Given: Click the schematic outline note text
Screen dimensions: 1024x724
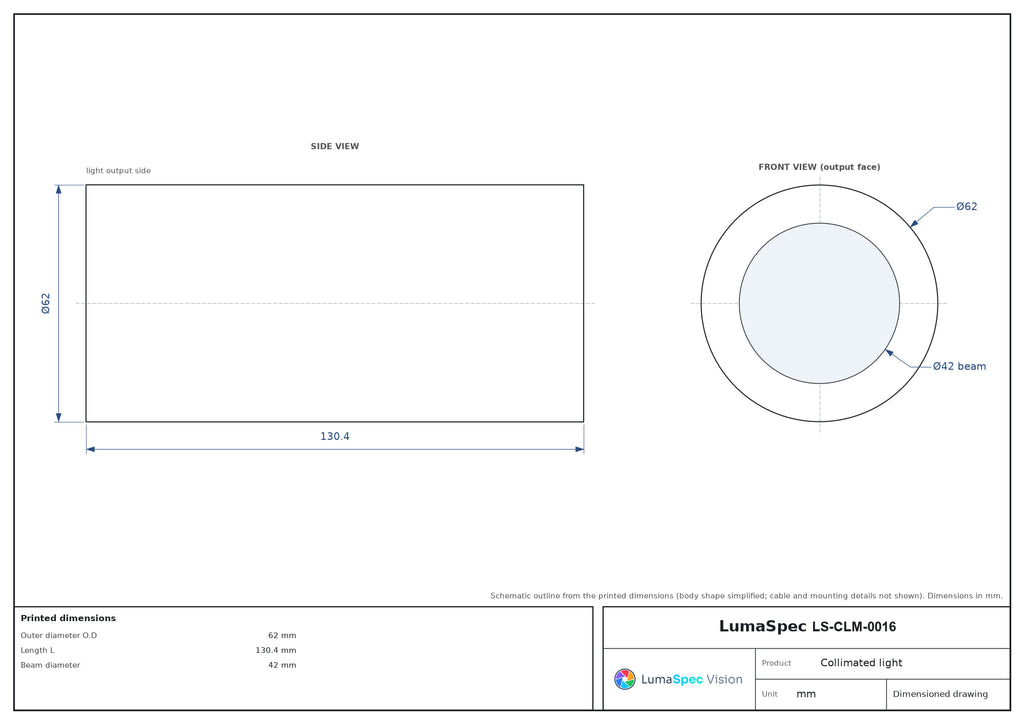Looking at the screenshot, I should coord(746,595).
